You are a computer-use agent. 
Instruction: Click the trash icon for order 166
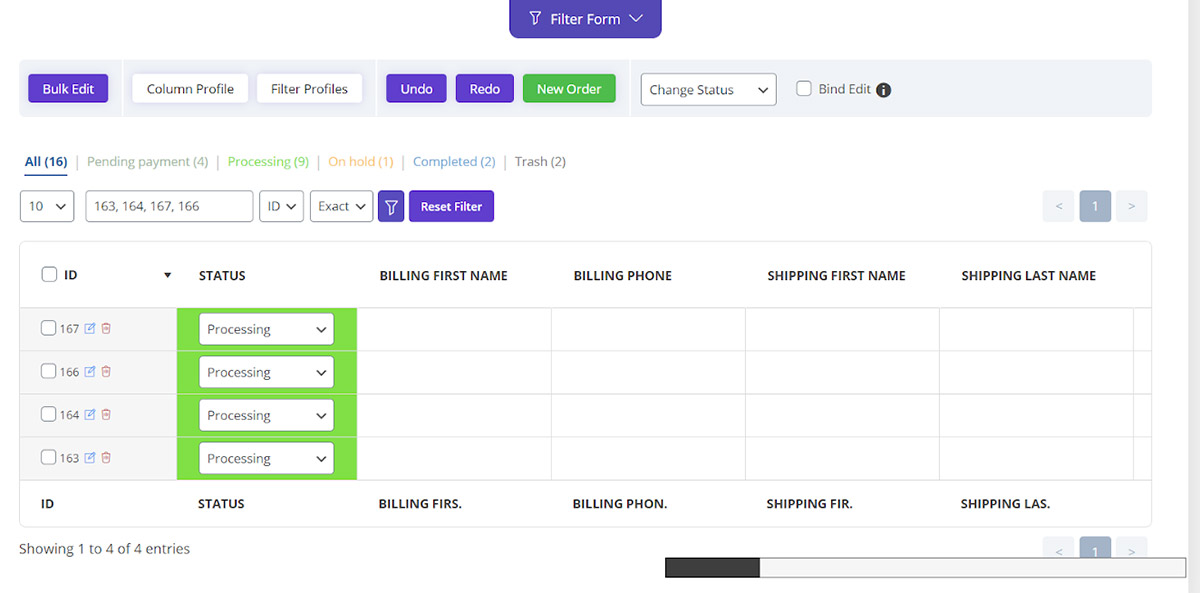point(106,371)
